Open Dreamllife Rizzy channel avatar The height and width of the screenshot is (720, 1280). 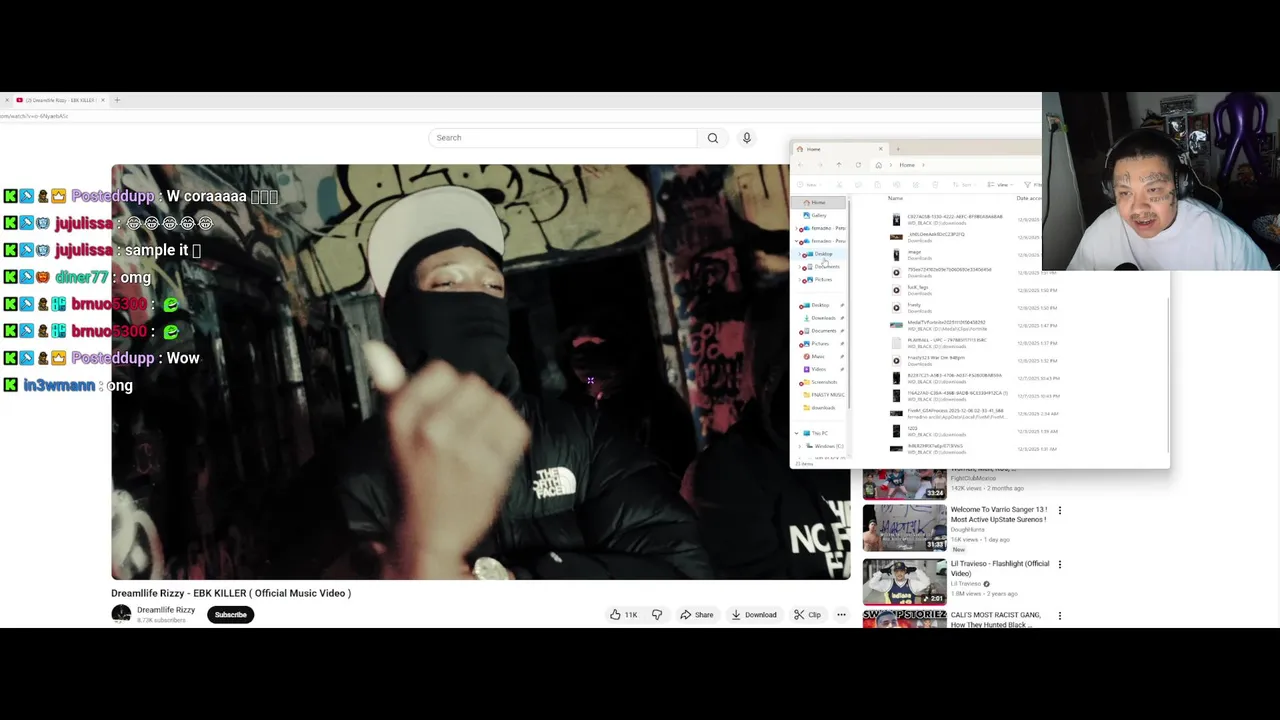coord(121,614)
